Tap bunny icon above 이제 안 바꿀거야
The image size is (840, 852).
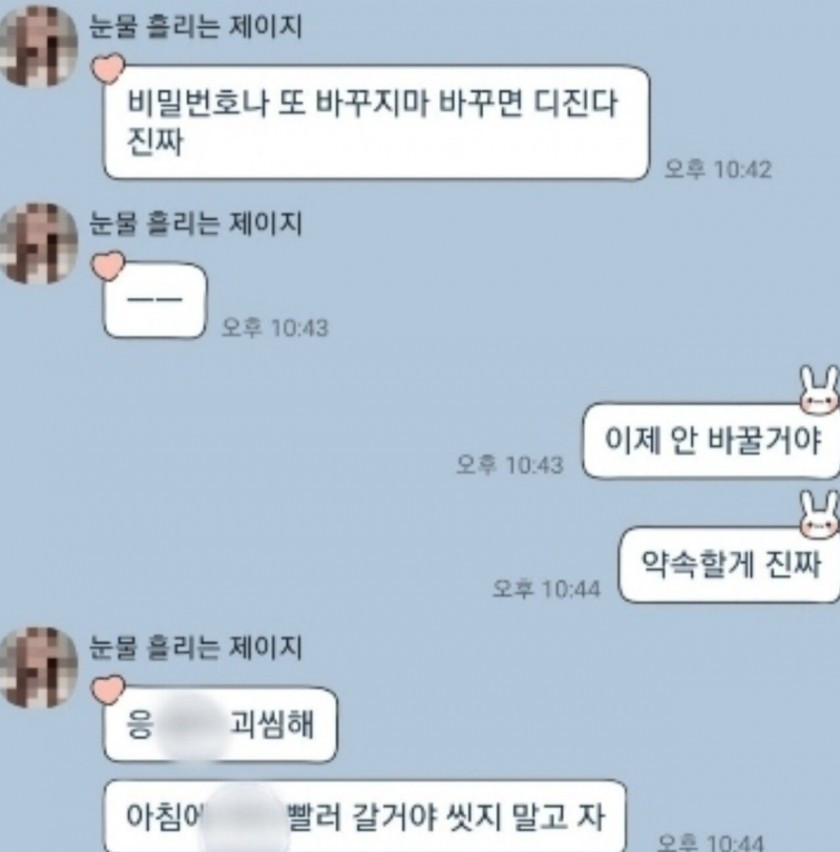tap(820, 390)
